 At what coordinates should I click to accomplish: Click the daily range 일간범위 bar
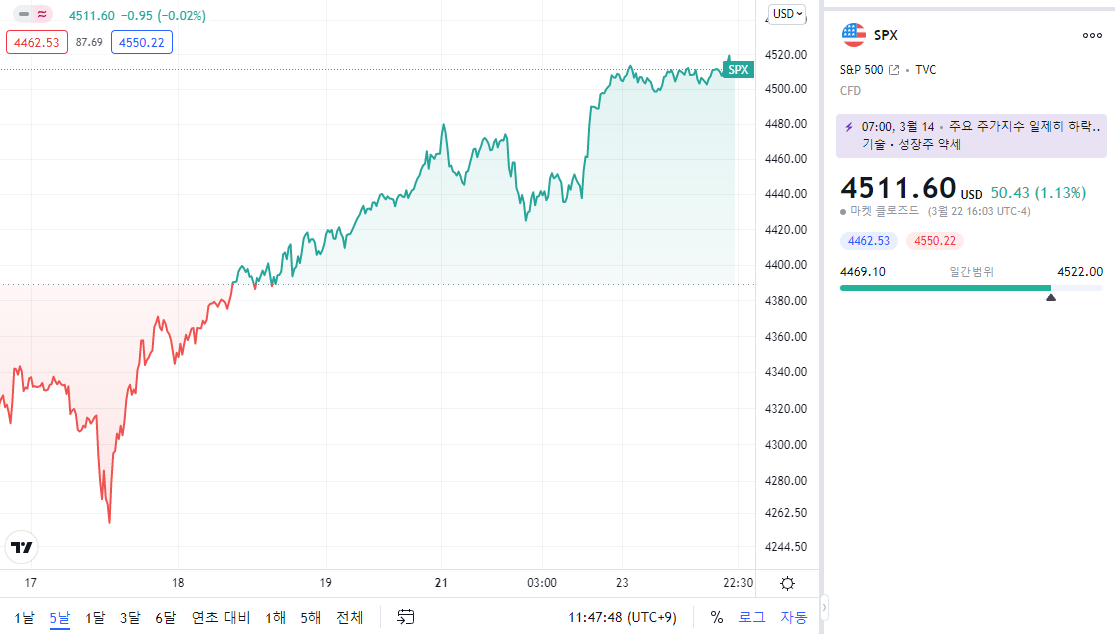(x=971, y=288)
